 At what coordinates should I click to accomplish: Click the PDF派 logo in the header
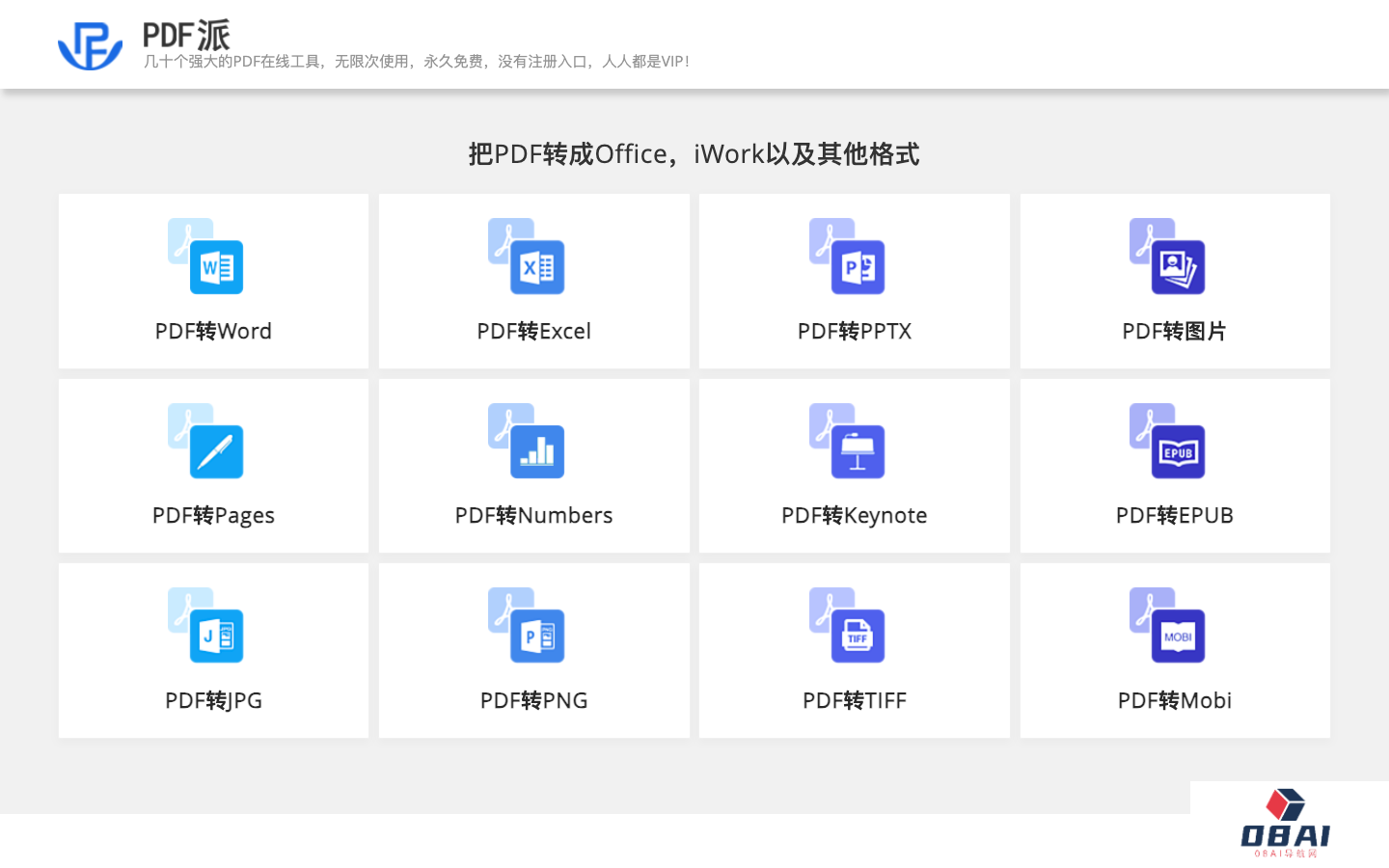tap(89, 42)
